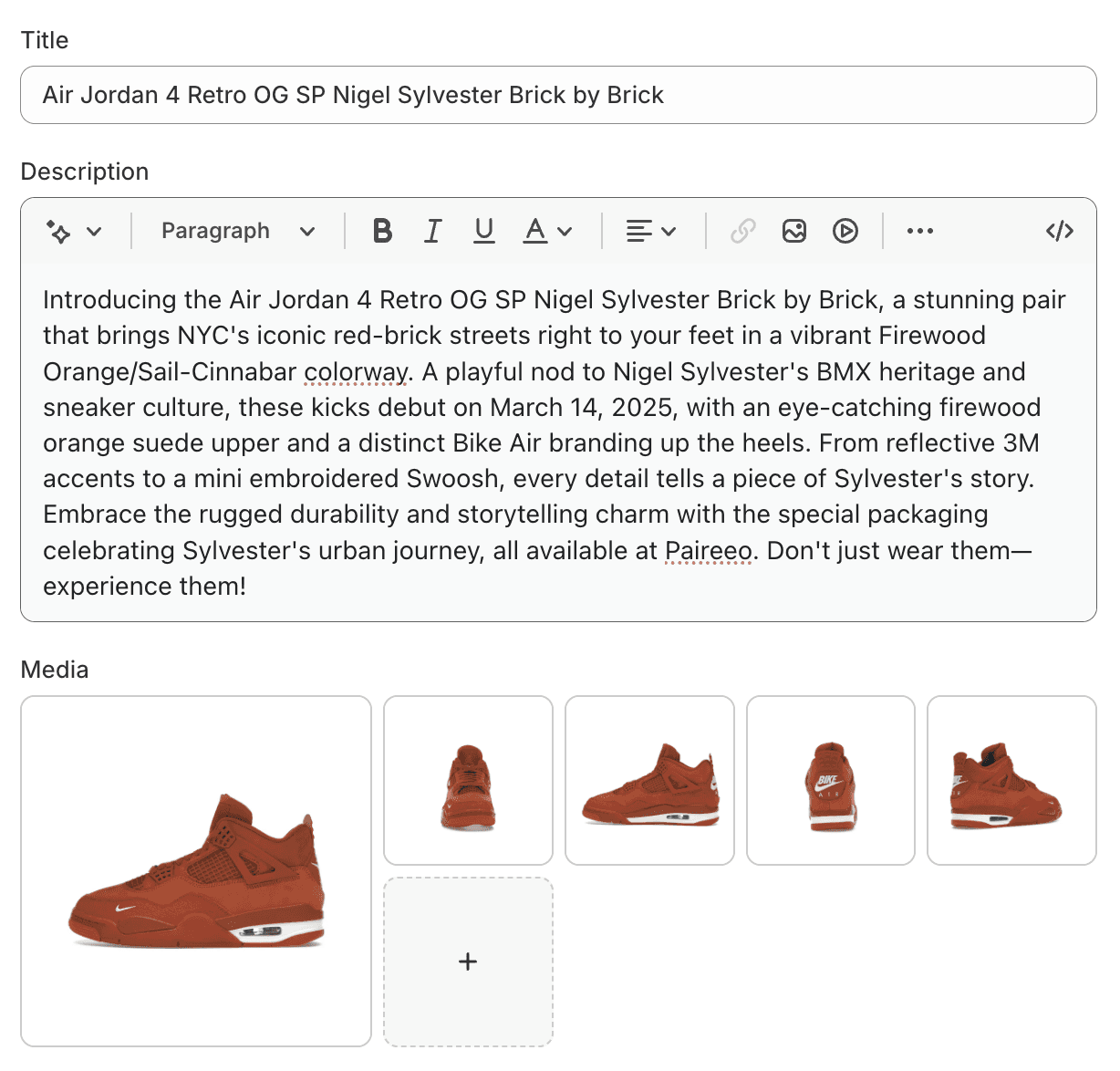Expand the text color chevron

tap(565, 232)
